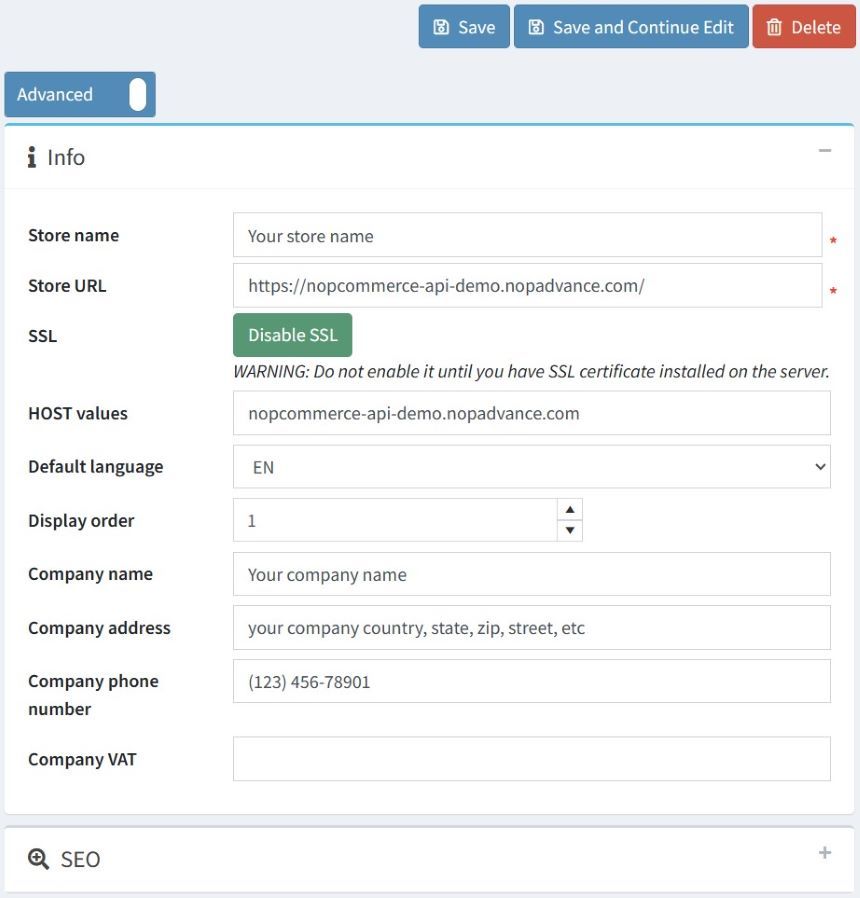This screenshot has width=860, height=898.
Task: Click the Display order label
Action: [x=81, y=521]
